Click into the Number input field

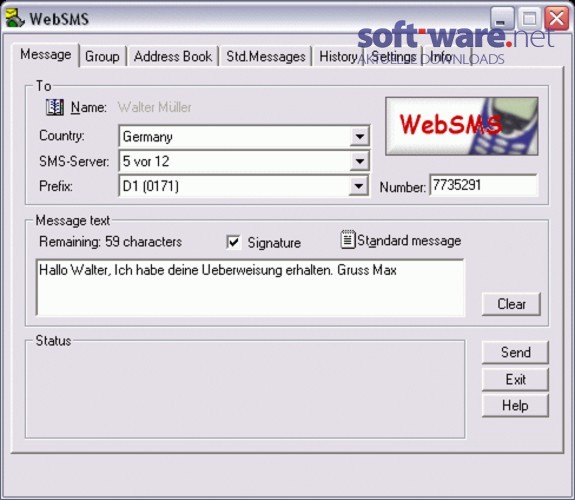pyautogui.click(x=483, y=185)
